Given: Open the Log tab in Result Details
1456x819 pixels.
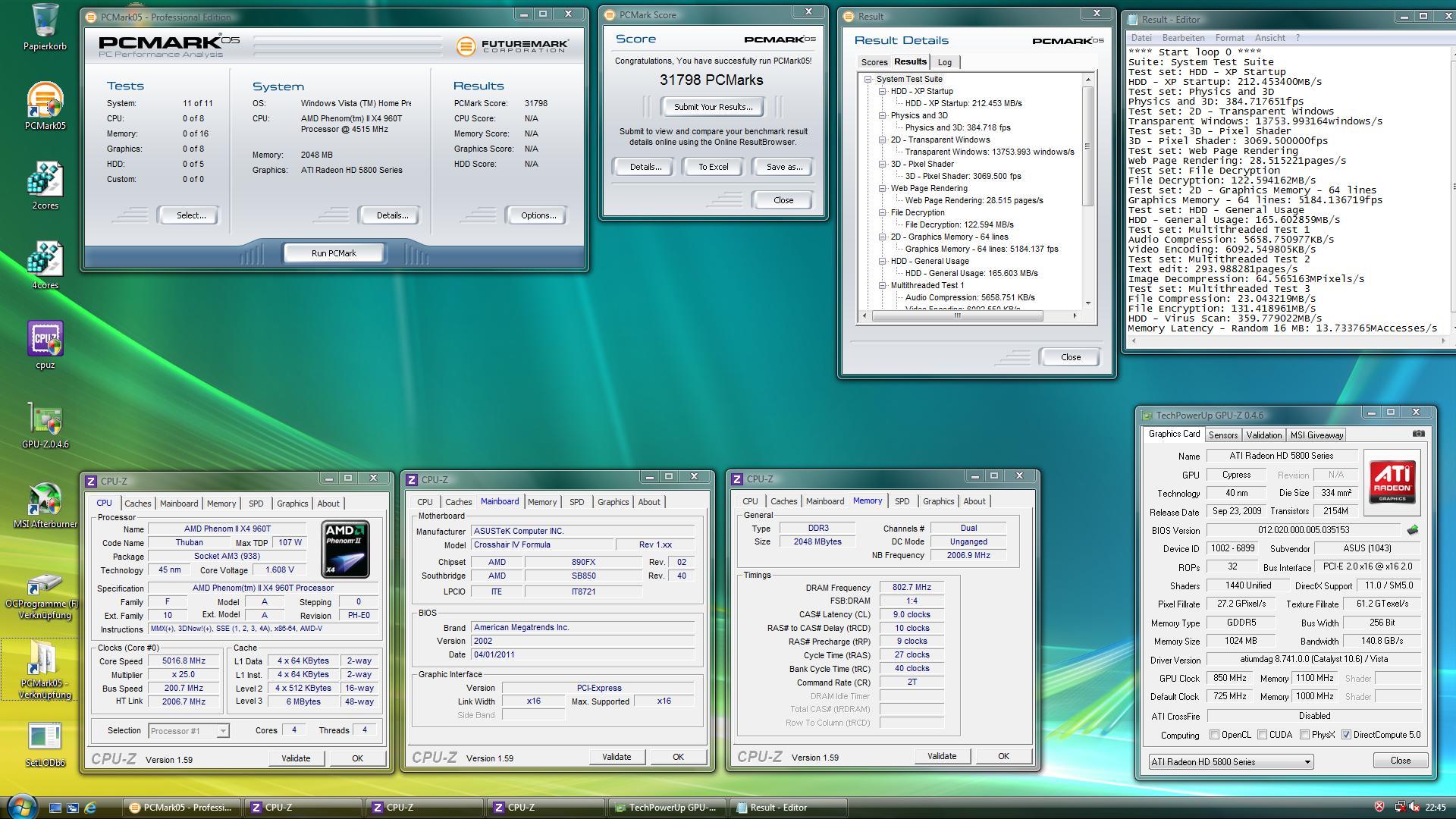Looking at the screenshot, I should [944, 62].
